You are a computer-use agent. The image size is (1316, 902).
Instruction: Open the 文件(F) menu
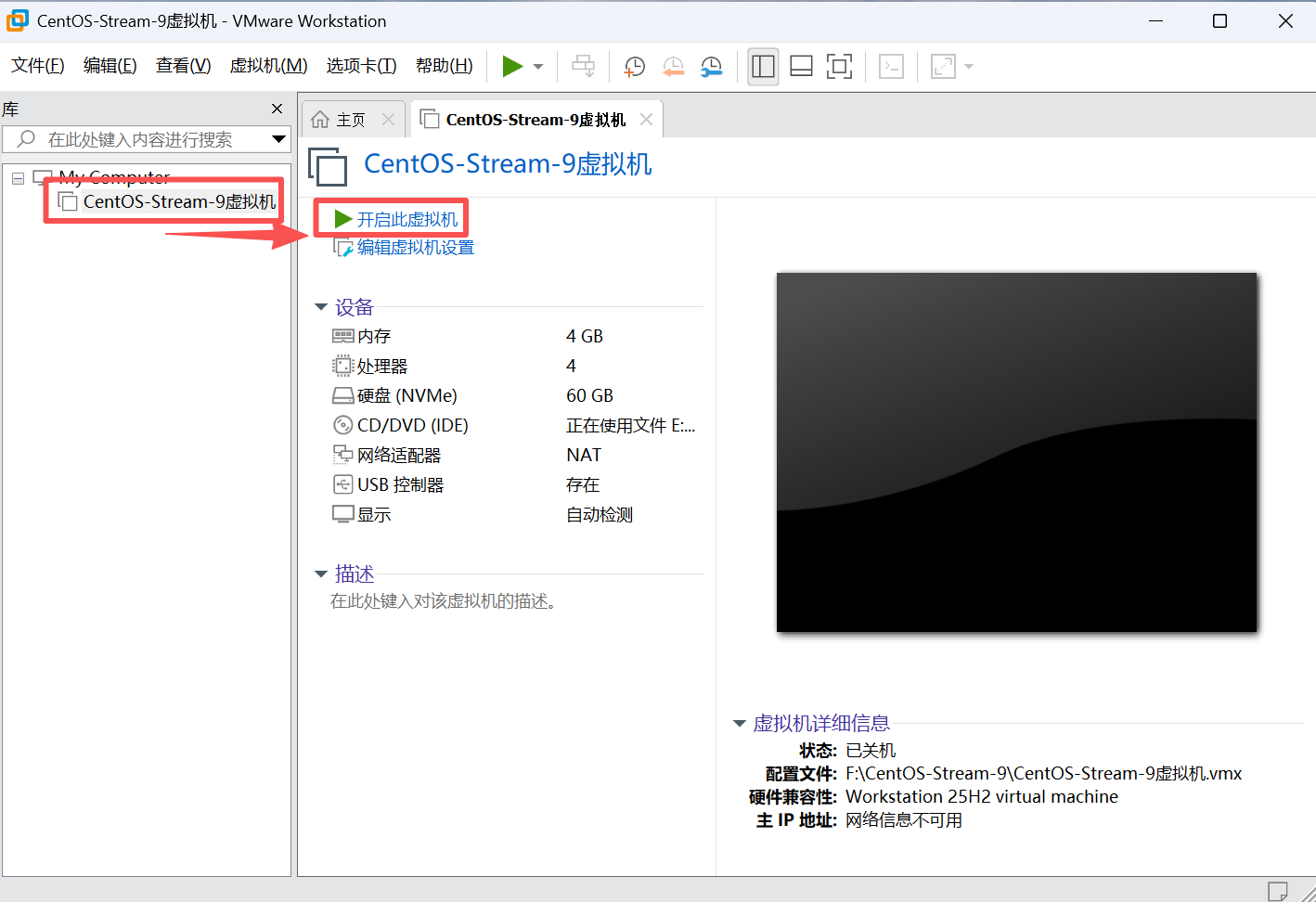[x=38, y=66]
